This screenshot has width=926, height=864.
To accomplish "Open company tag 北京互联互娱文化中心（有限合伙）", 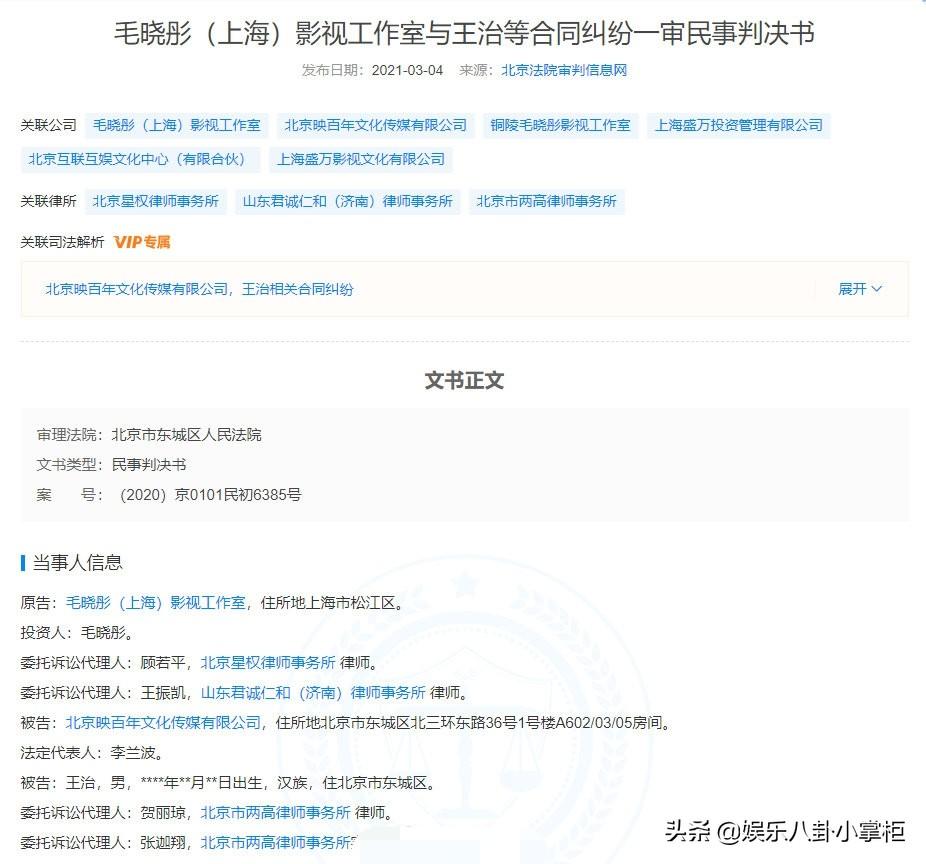I will coord(141,159).
